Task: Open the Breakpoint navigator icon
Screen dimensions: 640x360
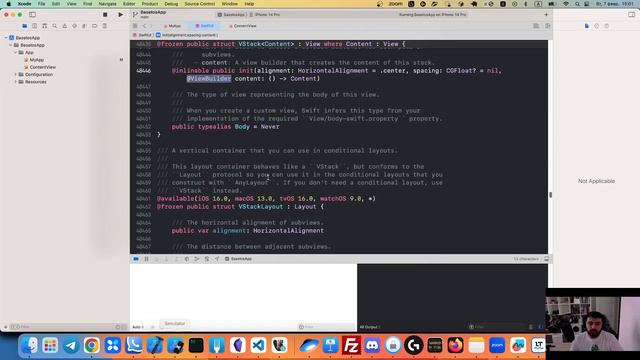Action: 94,26
